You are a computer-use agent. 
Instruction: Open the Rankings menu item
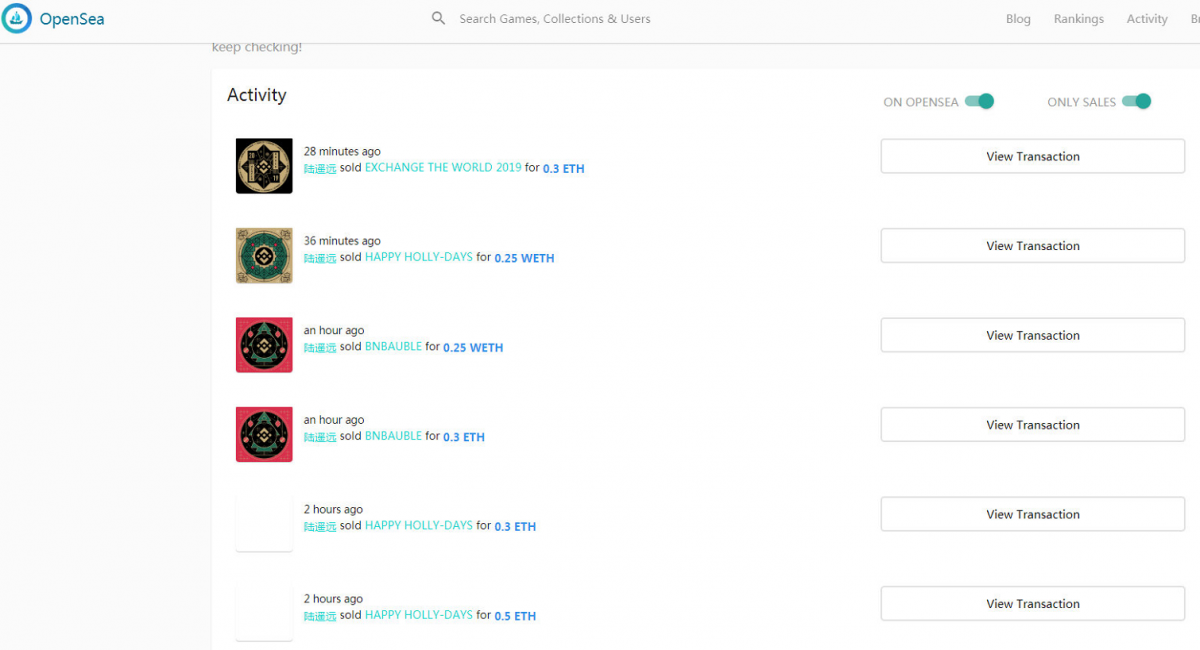pyautogui.click(x=1079, y=19)
